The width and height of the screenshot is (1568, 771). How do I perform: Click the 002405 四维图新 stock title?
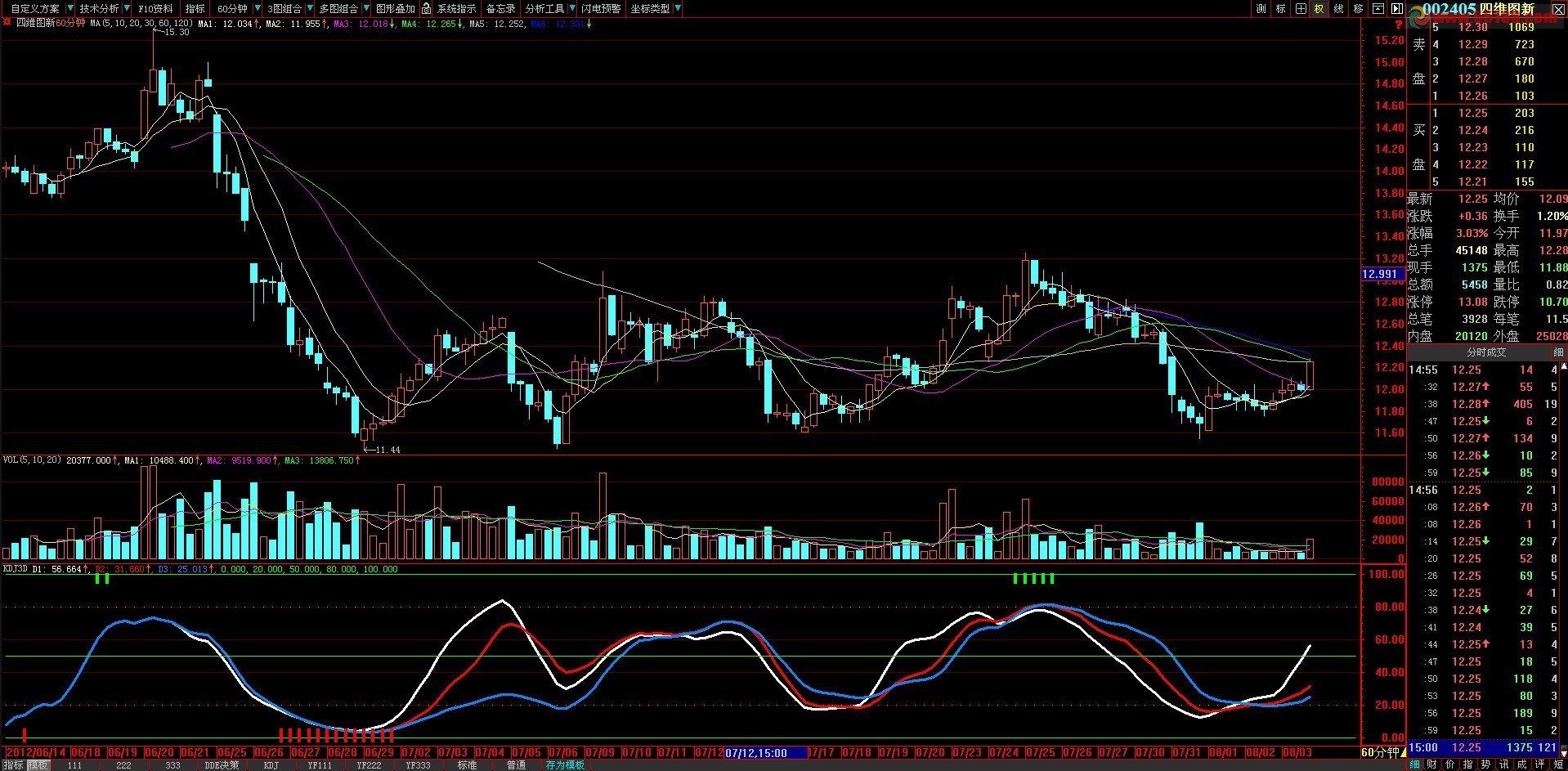[x=1478, y=9]
